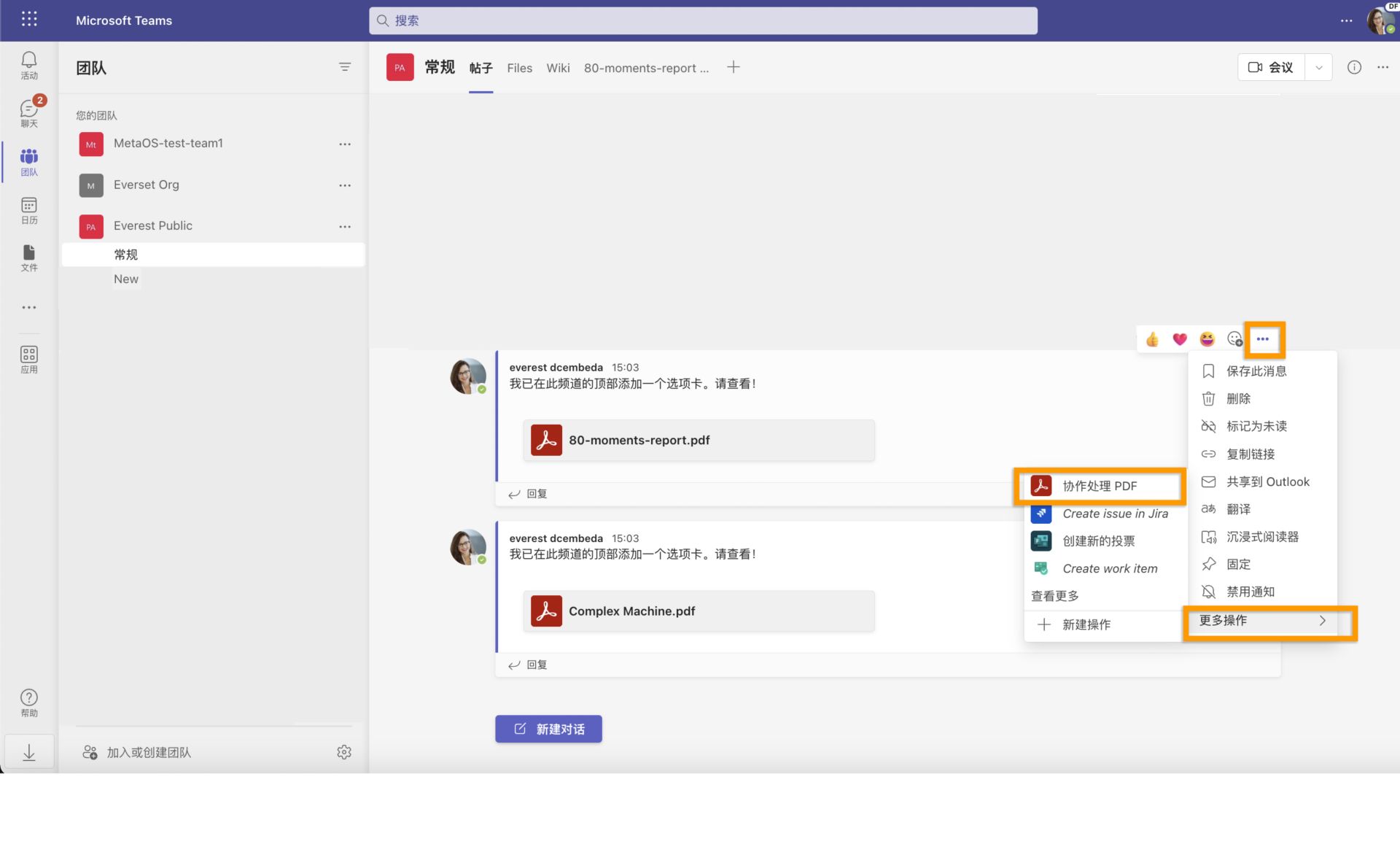Click 加入或创建团队 button
The height and width of the screenshot is (863, 1400).
pos(148,751)
